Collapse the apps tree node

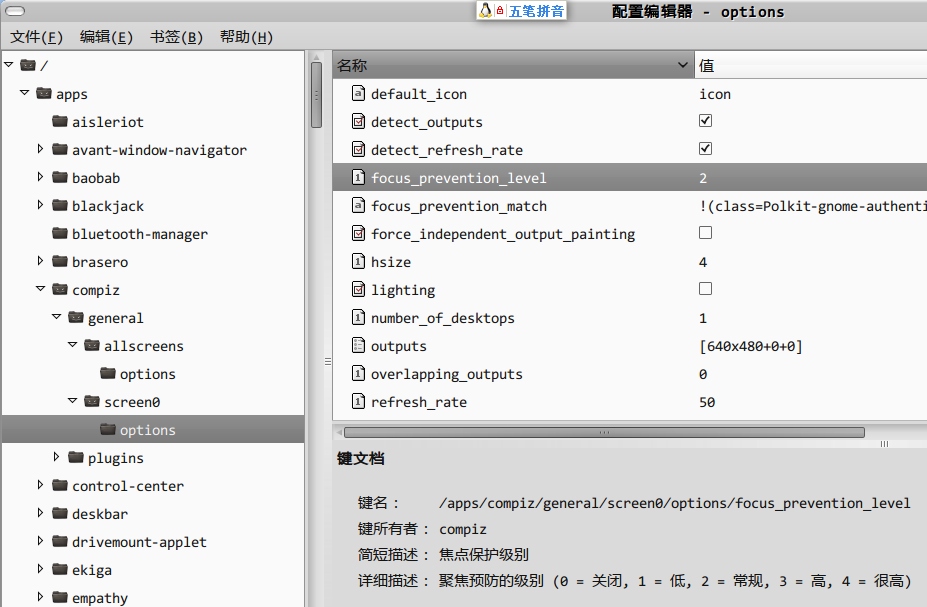pos(24,92)
